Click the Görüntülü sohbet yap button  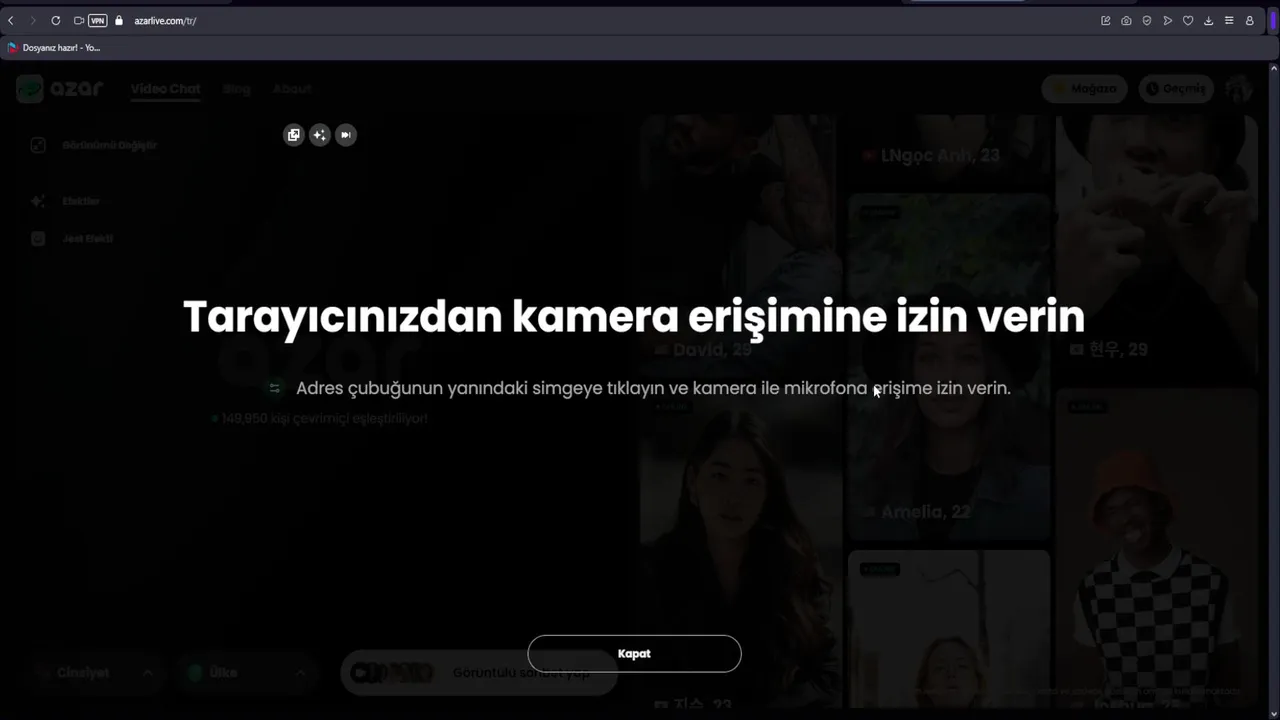click(480, 673)
